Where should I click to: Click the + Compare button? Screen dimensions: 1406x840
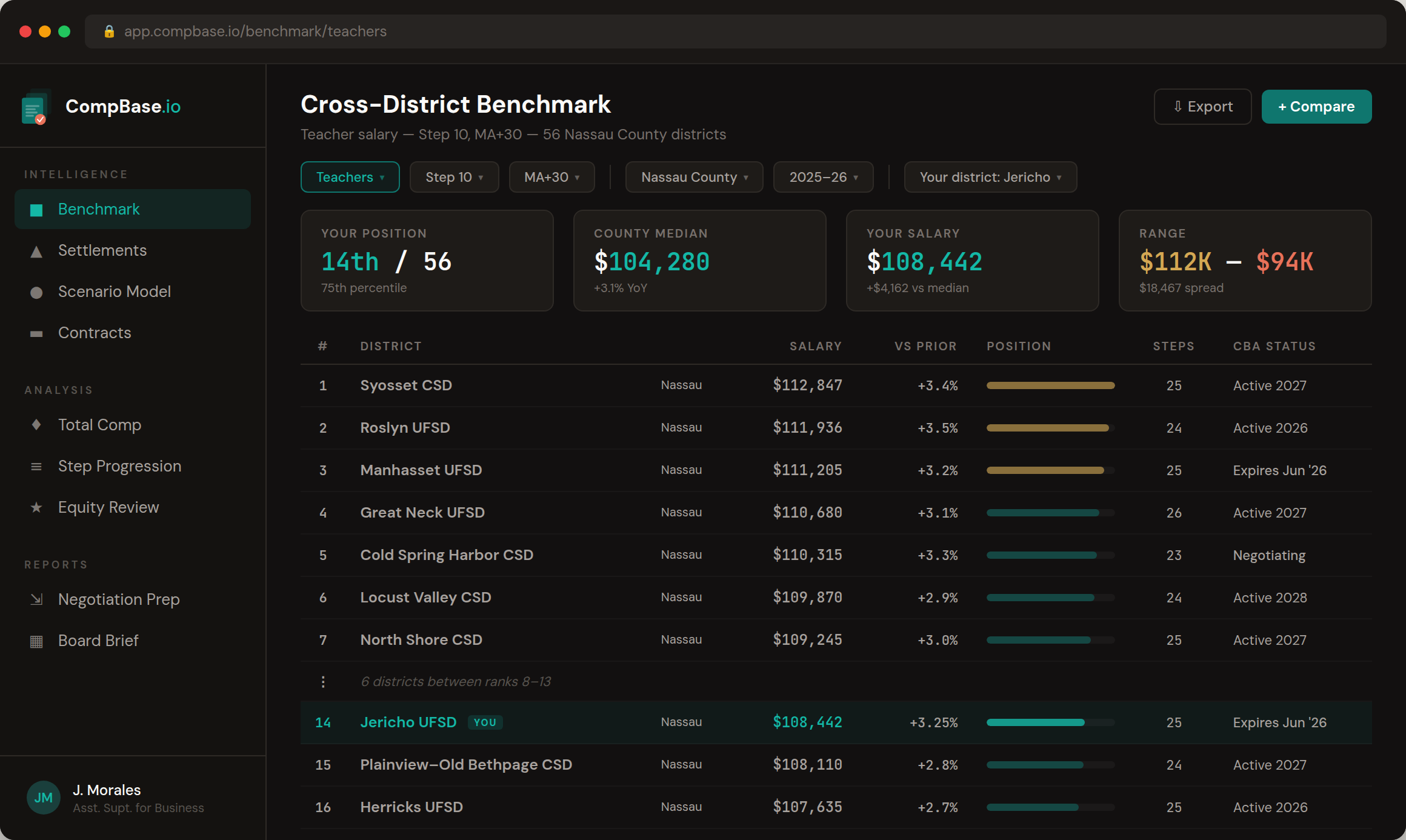(1316, 107)
